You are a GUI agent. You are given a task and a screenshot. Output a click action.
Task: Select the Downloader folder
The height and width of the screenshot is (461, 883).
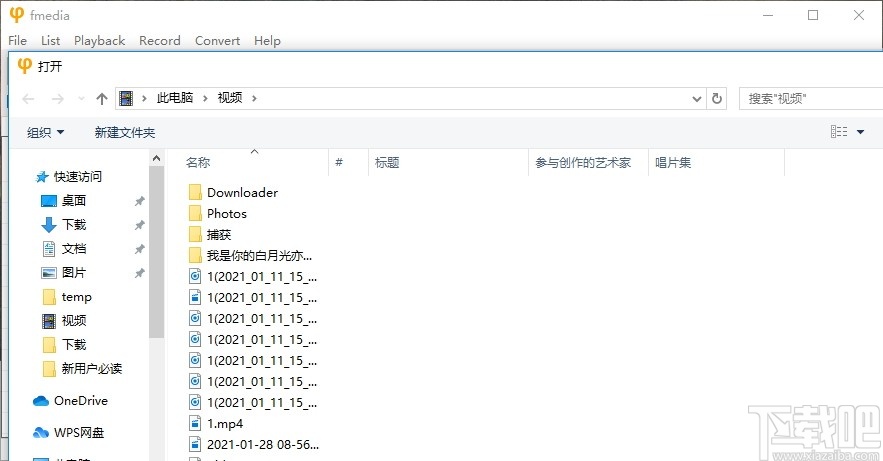point(242,193)
